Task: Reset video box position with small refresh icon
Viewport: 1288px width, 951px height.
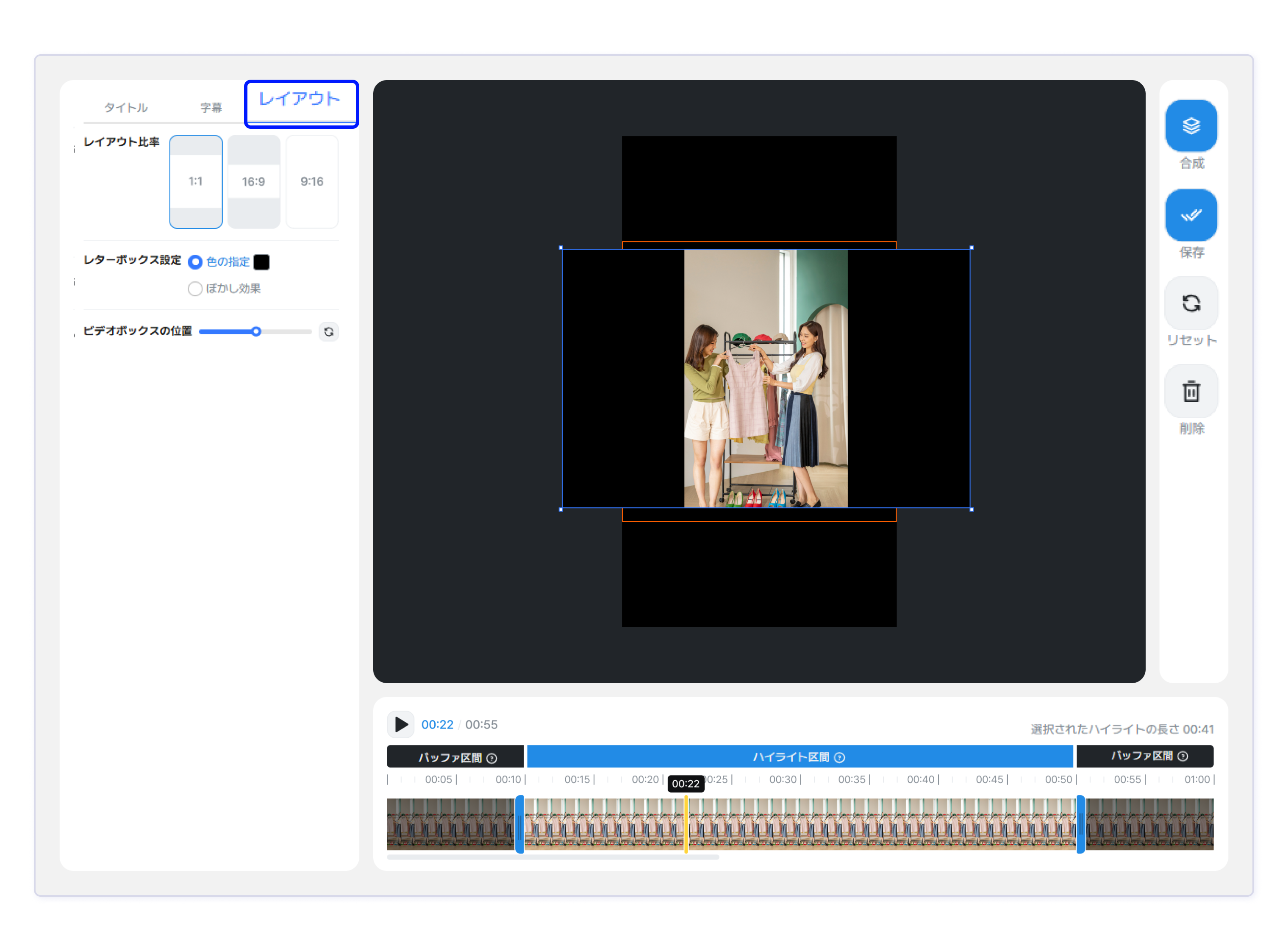Action: click(x=329, y=331)
